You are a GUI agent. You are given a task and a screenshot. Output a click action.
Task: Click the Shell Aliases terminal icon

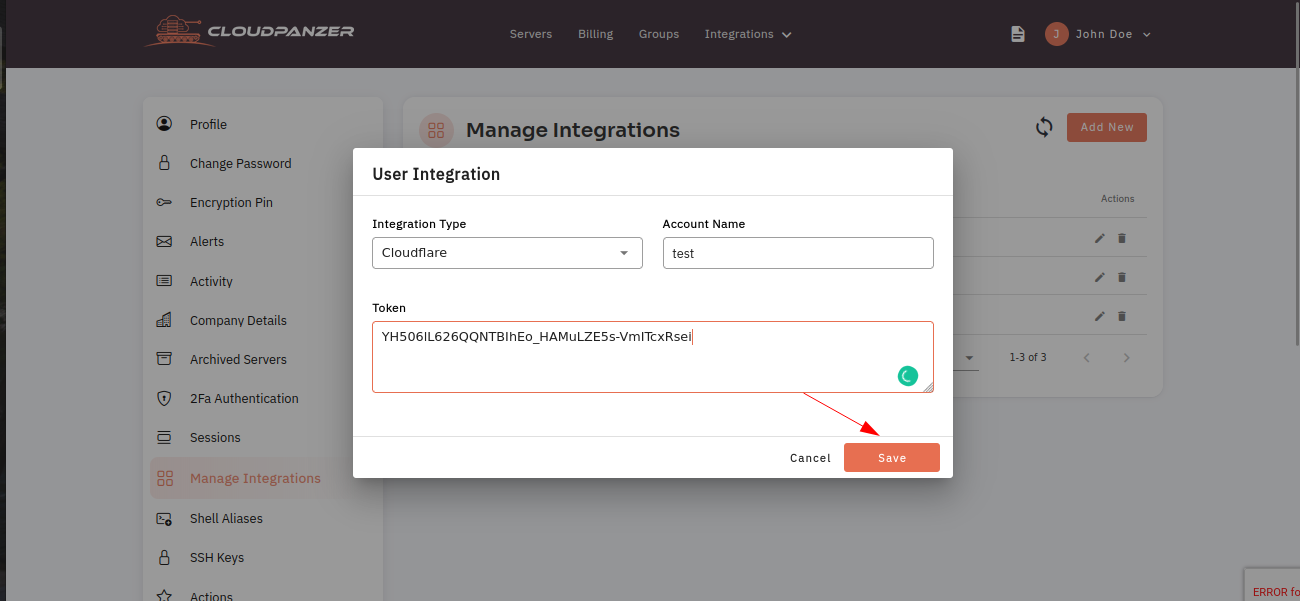(x=164, y=518)
